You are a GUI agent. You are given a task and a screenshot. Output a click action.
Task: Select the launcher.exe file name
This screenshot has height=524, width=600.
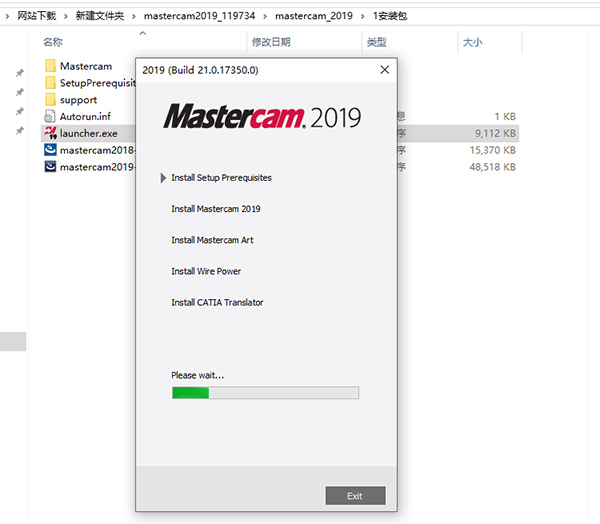(x=89, y=133)
